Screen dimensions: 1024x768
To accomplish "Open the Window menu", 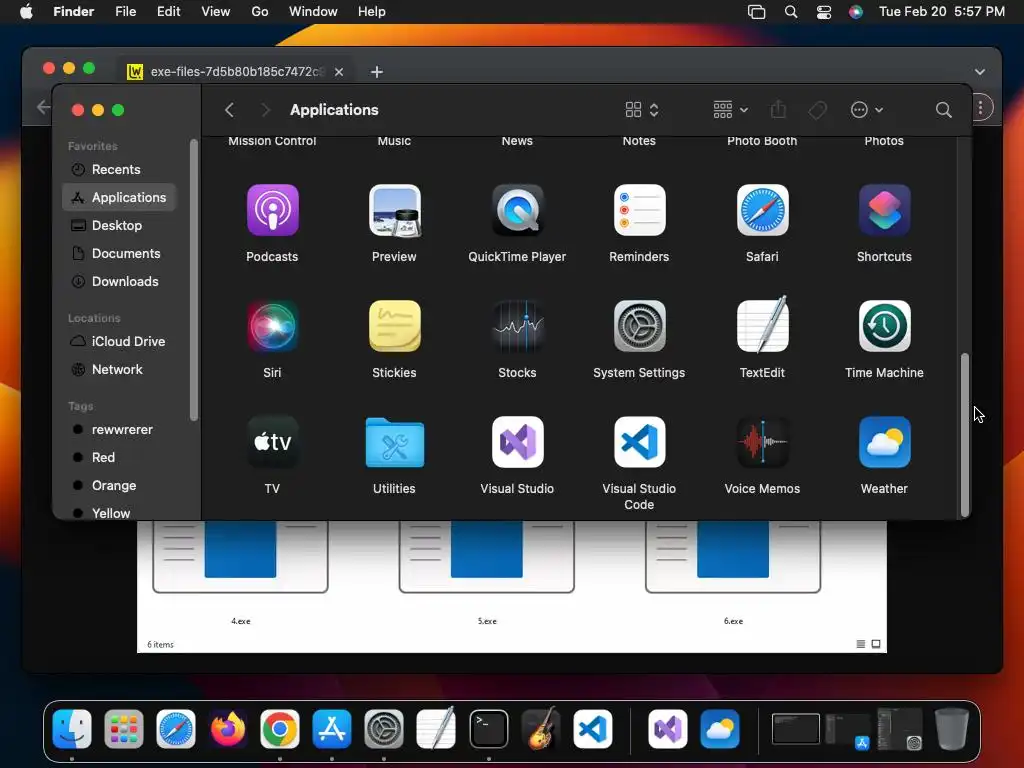I will pyautogui.click(x=313, y=11).
